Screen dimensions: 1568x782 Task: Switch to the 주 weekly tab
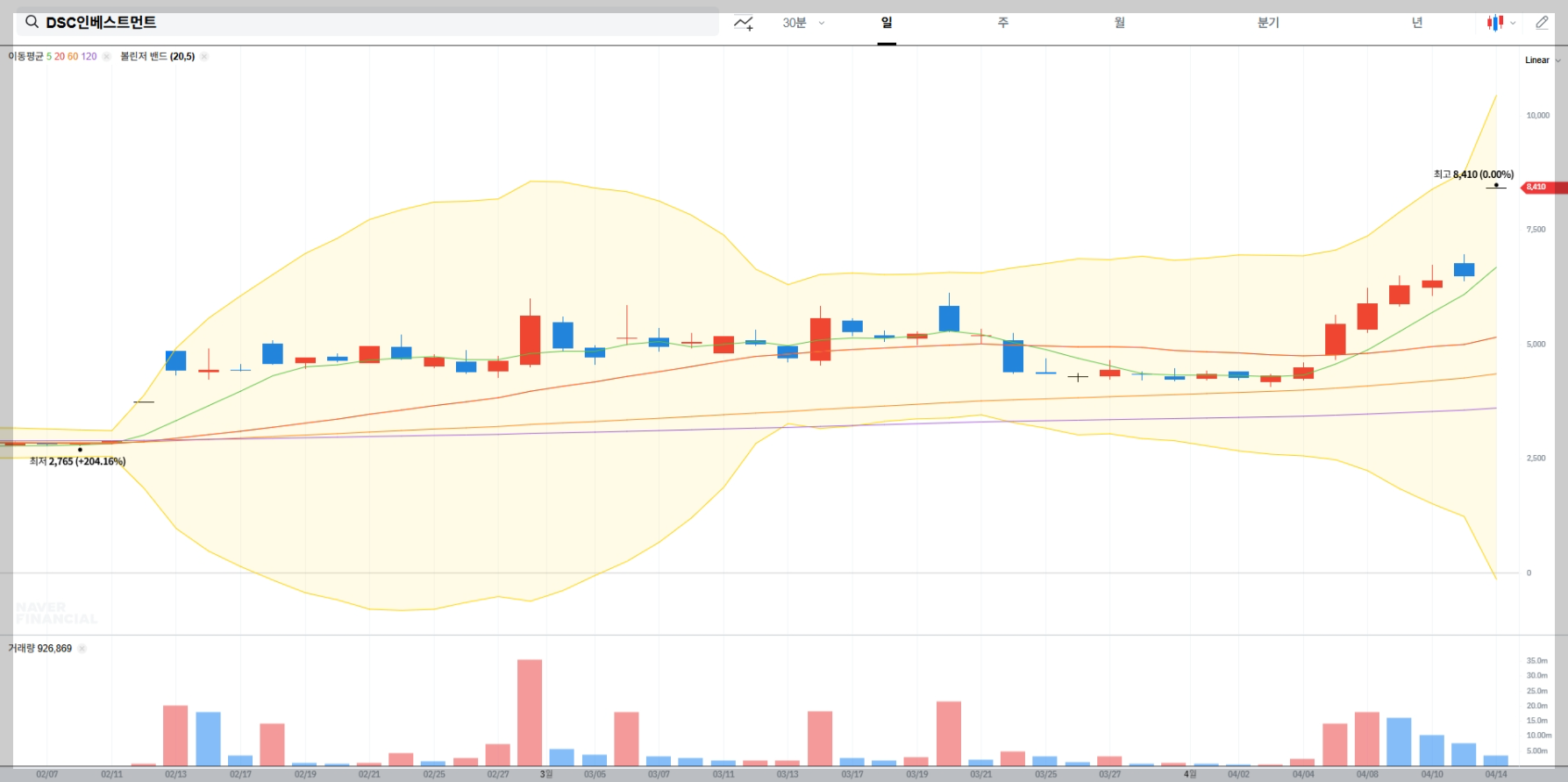click(x=1003, y=23)
